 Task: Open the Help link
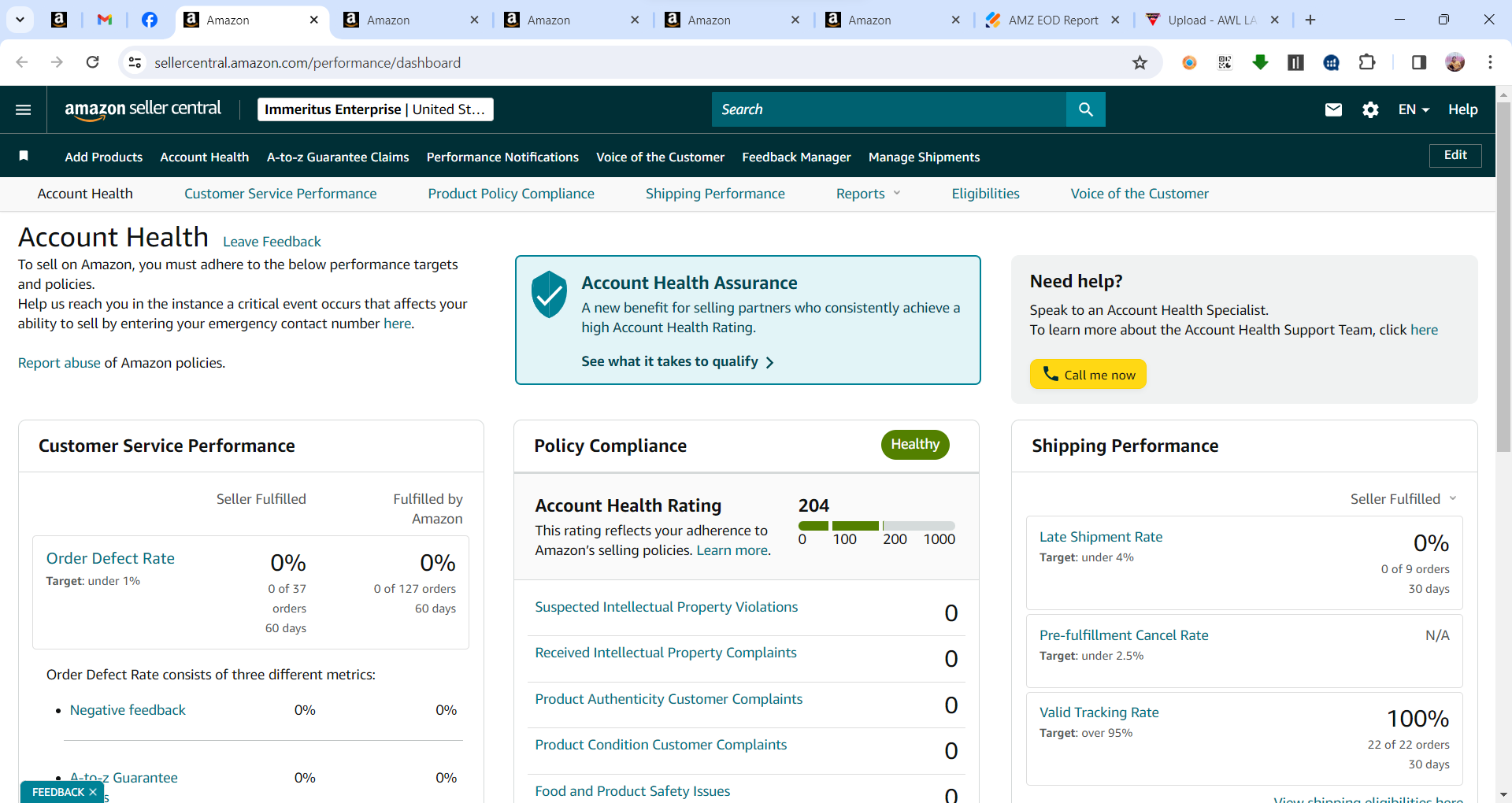click(1462, 109)
